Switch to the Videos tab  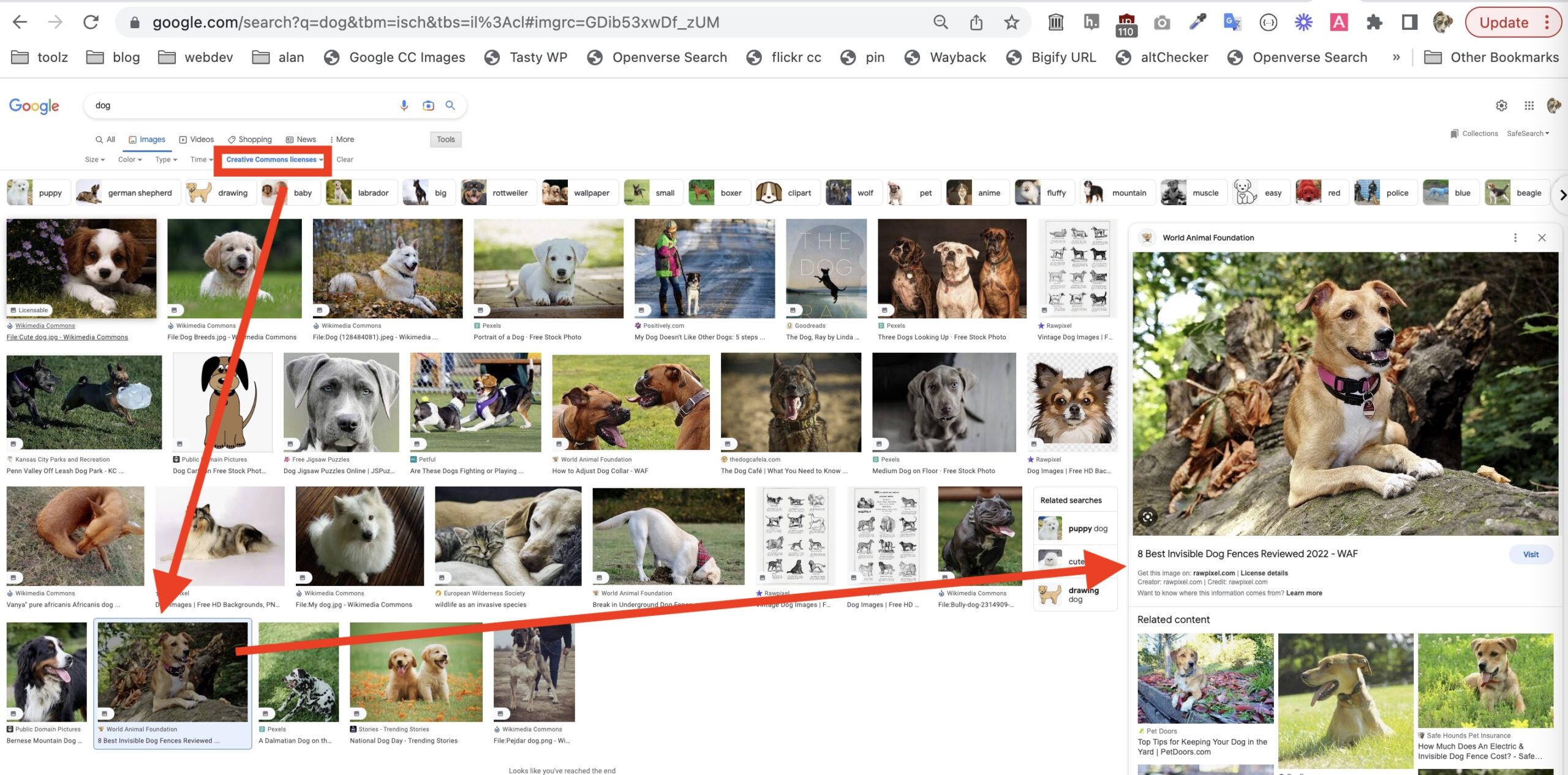[196, 140]
